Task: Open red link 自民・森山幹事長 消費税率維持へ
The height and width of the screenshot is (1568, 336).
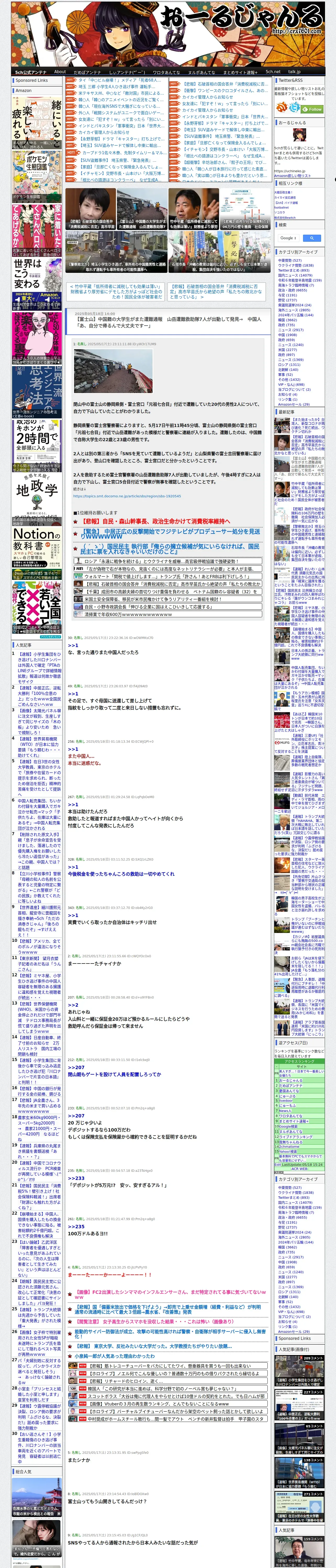Action: [x=155, y=521]
